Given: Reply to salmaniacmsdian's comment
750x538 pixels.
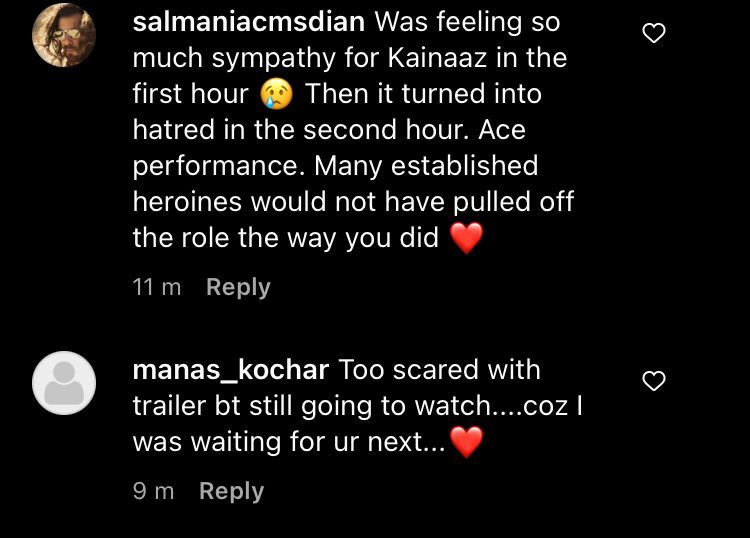Looking at the screenshot, I should [x=238, y=287].
